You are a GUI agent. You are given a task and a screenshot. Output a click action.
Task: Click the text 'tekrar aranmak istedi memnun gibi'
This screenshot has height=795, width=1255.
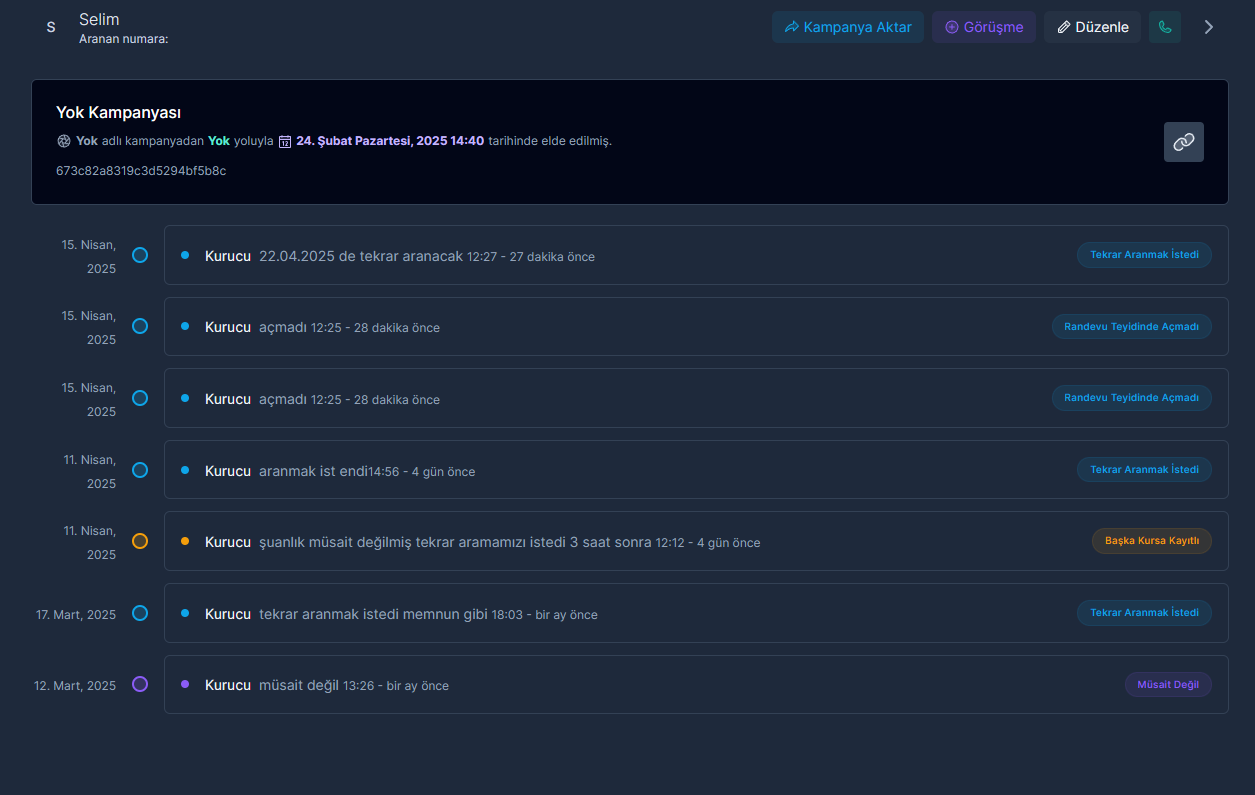point(373,614)
